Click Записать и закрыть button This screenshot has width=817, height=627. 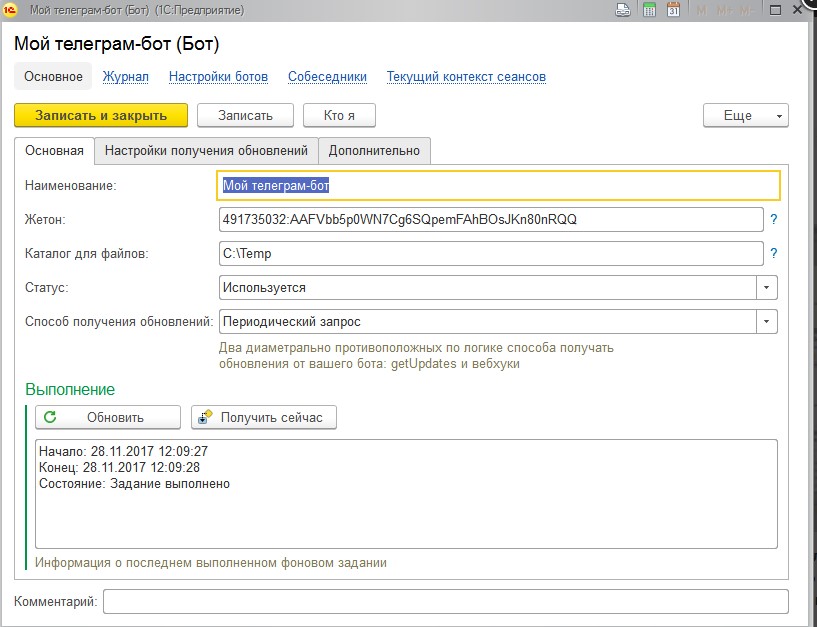[x=101, y=115]
